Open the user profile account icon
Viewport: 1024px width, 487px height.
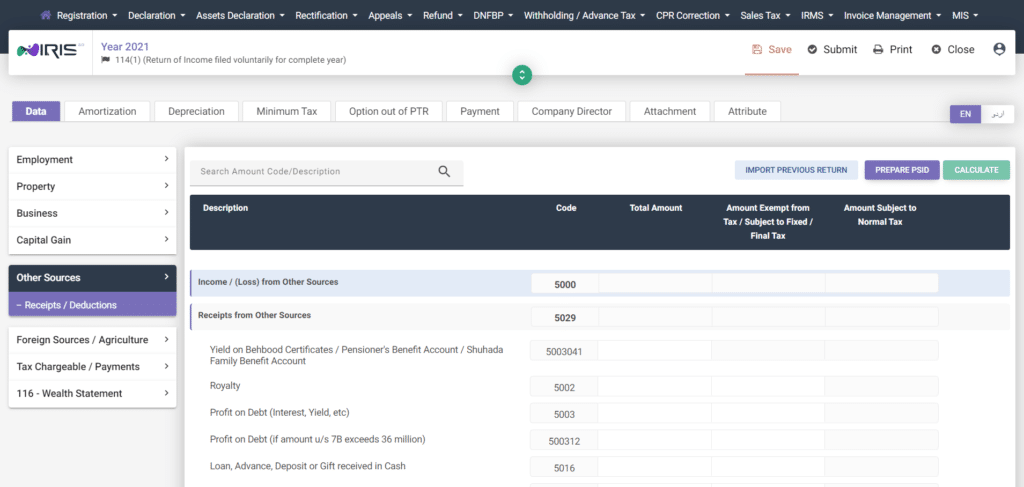998,49
